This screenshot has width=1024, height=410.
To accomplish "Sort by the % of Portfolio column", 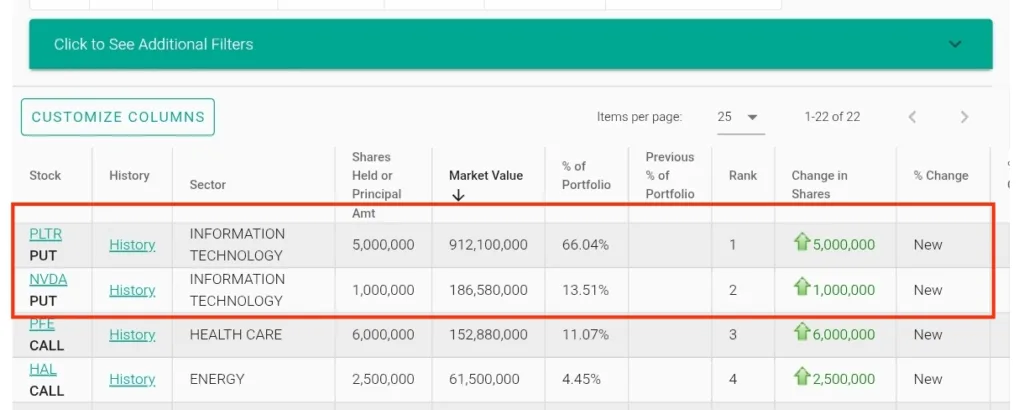I will coord(586,175).
